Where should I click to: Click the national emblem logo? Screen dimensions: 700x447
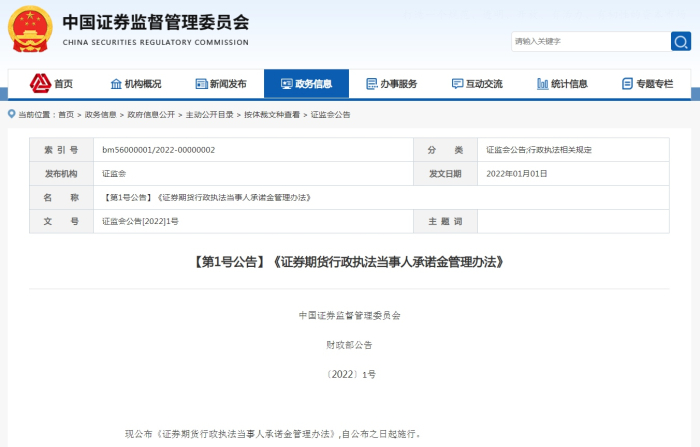click(30, 29)
